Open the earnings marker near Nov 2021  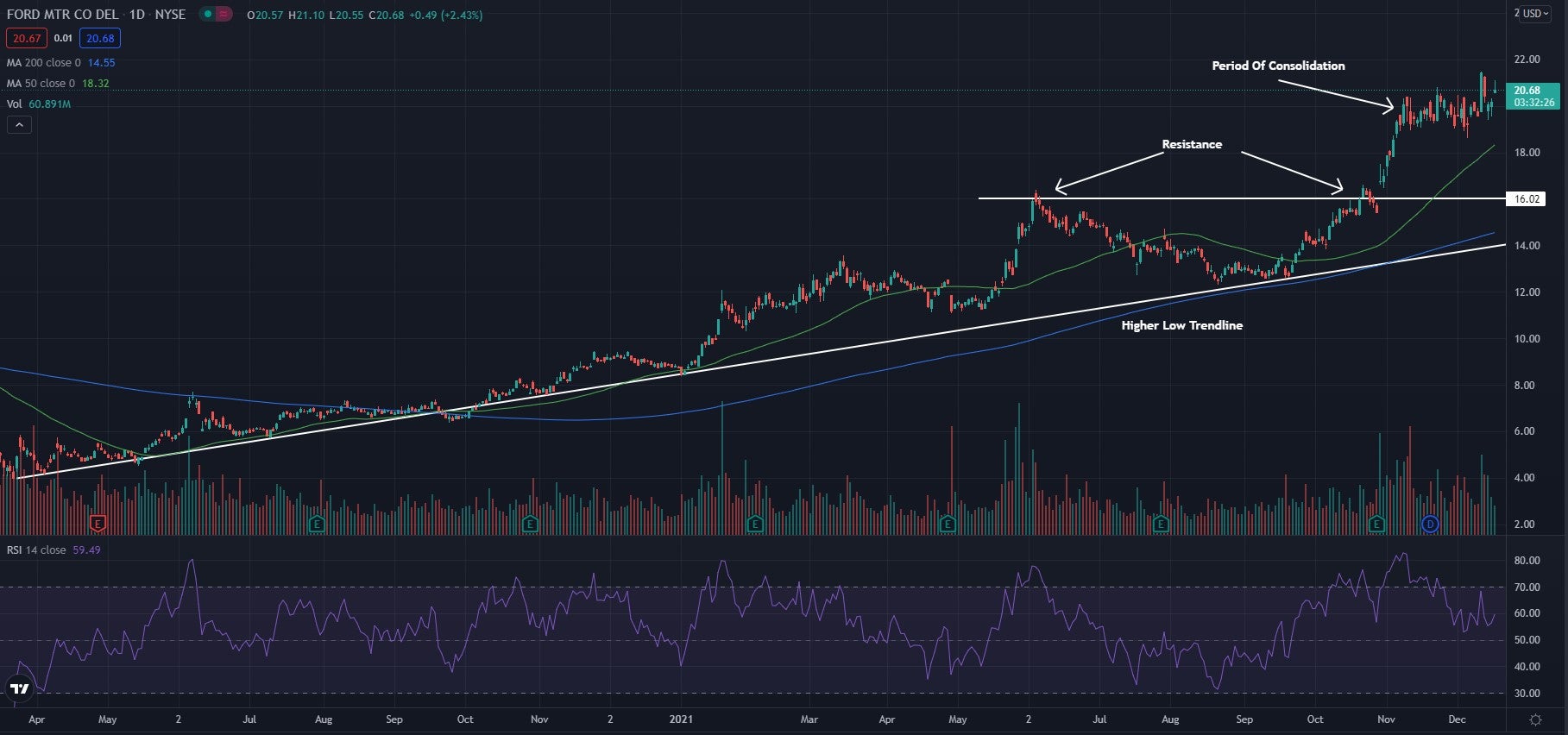[1376, 524]
